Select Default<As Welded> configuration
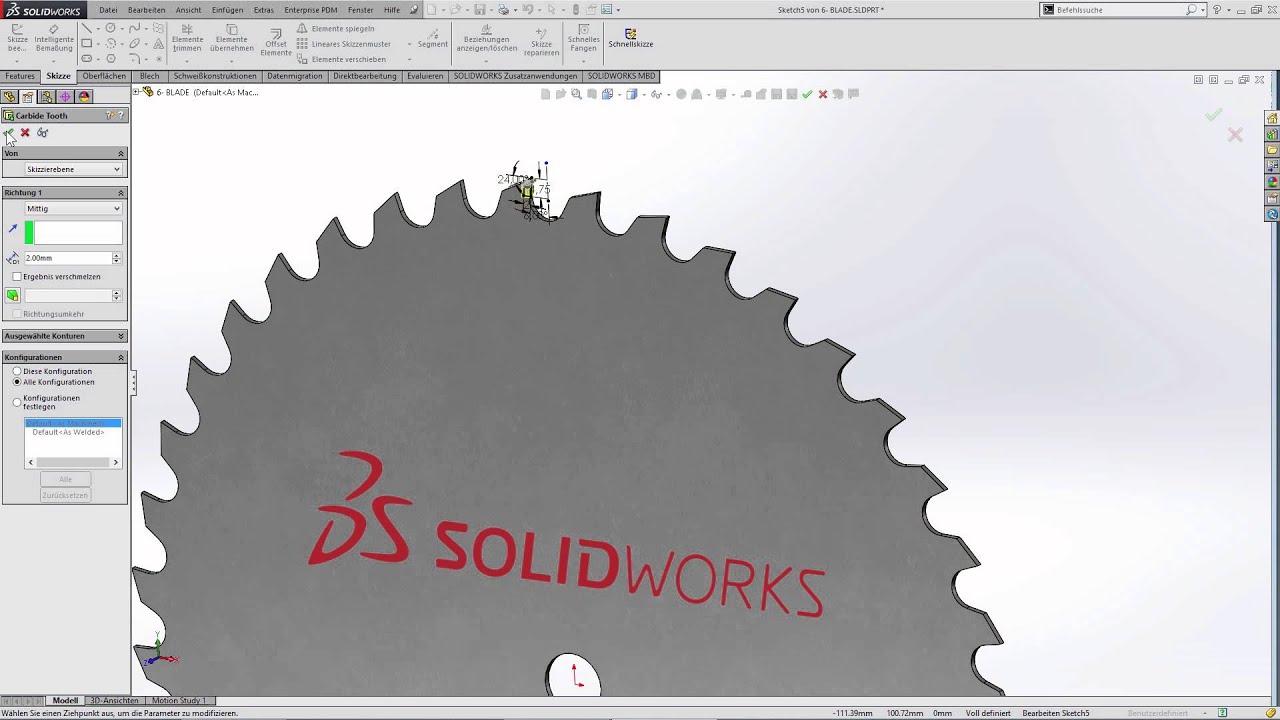 pos(68,432)
